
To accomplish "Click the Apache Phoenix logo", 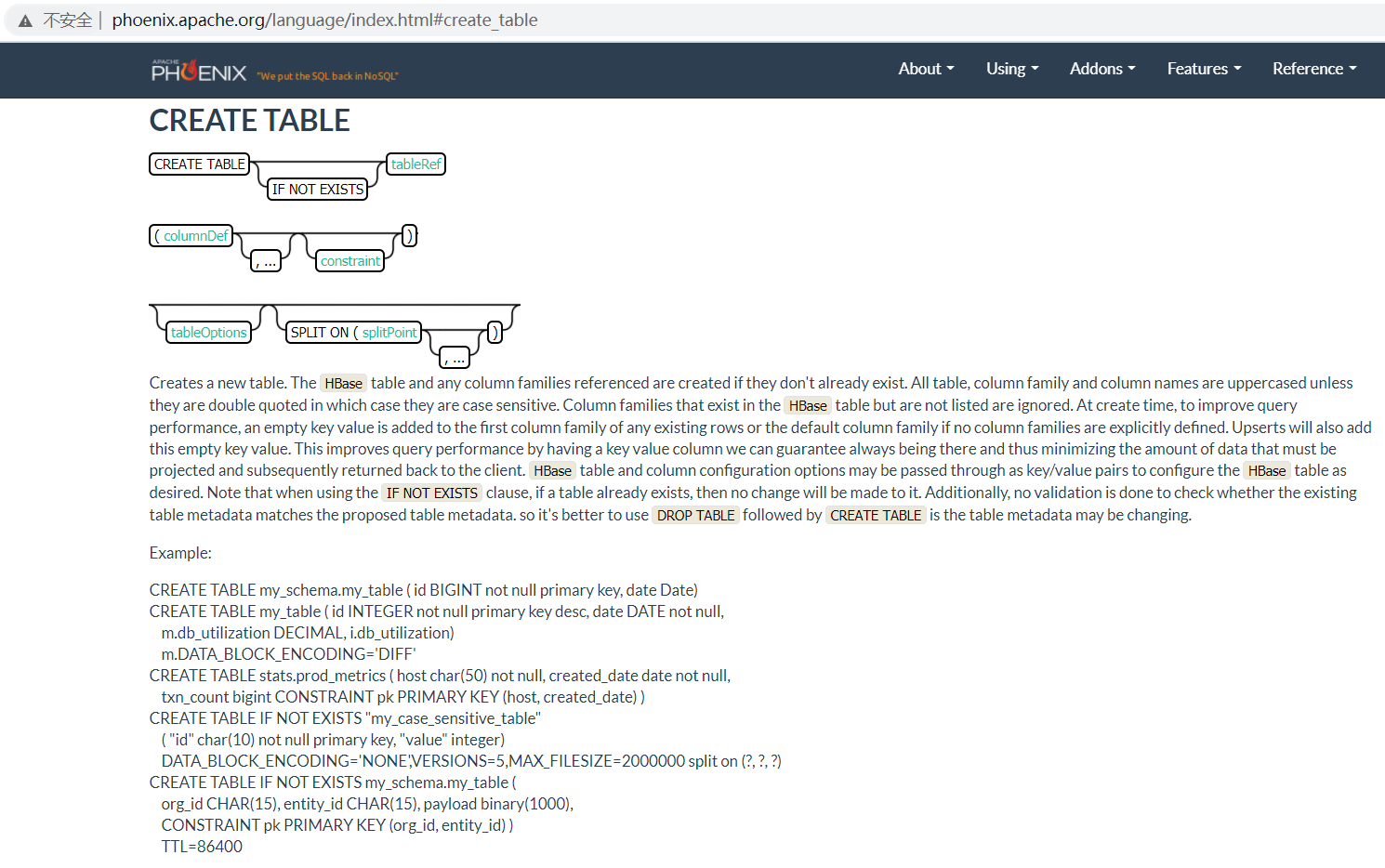I will 199,71.
